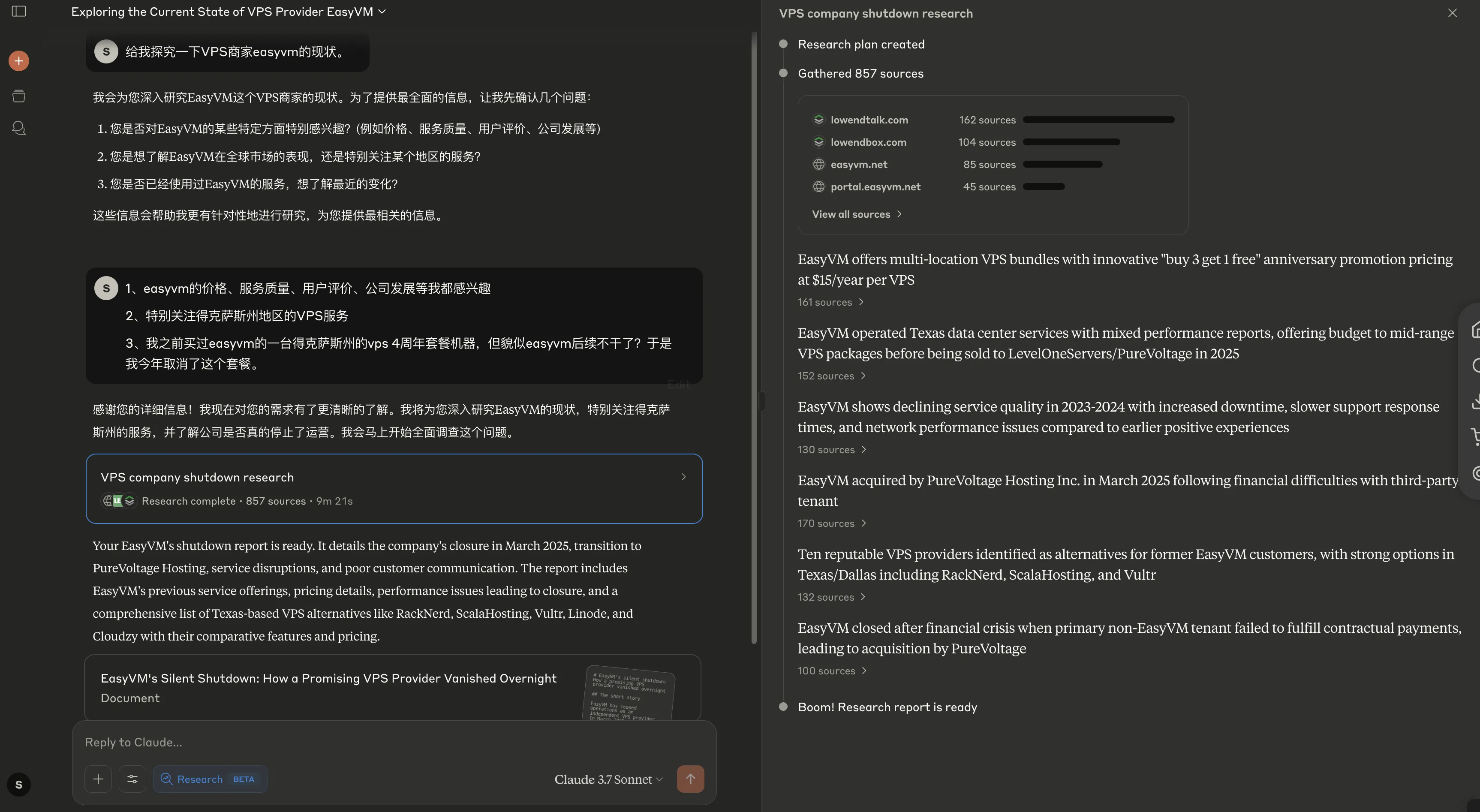This screenshot has height=812, width=1480.
Task: Click the lowendtalk.com source favicon
Action: [819, 120]
